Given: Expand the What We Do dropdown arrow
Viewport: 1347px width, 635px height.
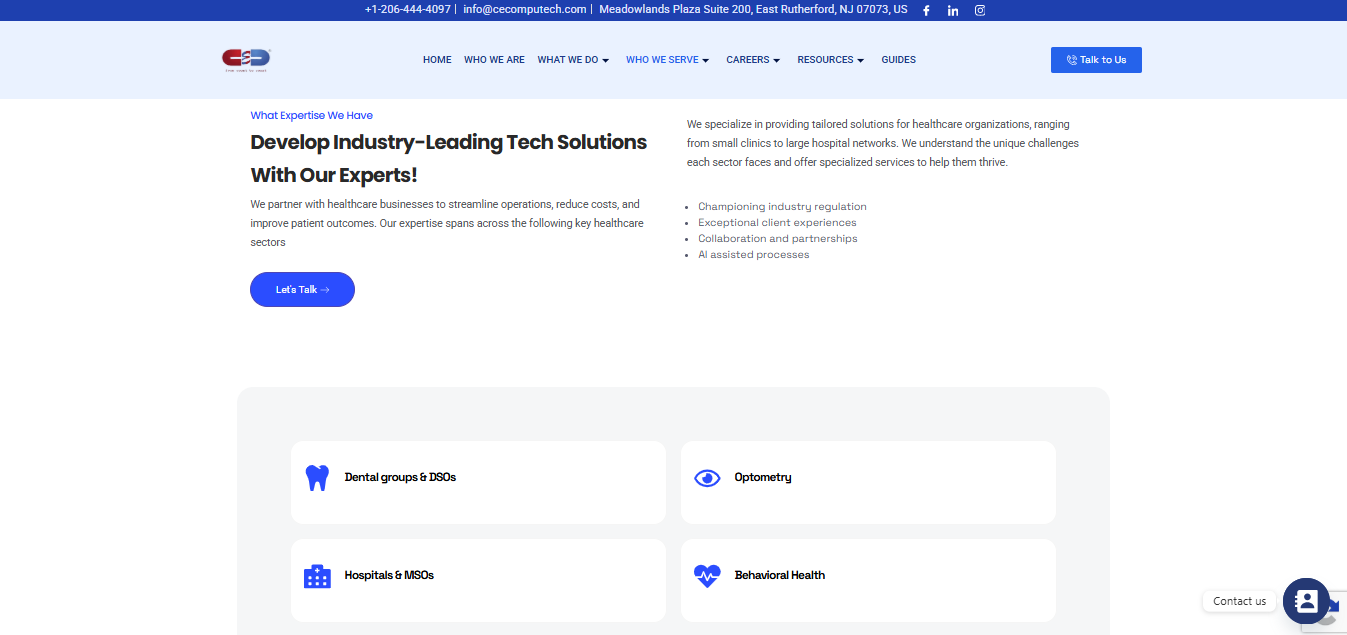Looking at the screenshot, I should pos(606,61).
